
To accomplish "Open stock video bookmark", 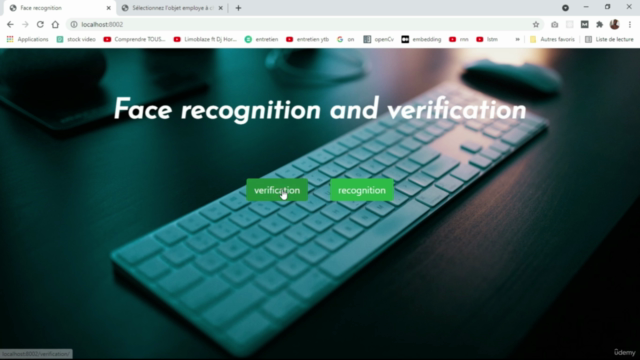I will pos(76,39).
